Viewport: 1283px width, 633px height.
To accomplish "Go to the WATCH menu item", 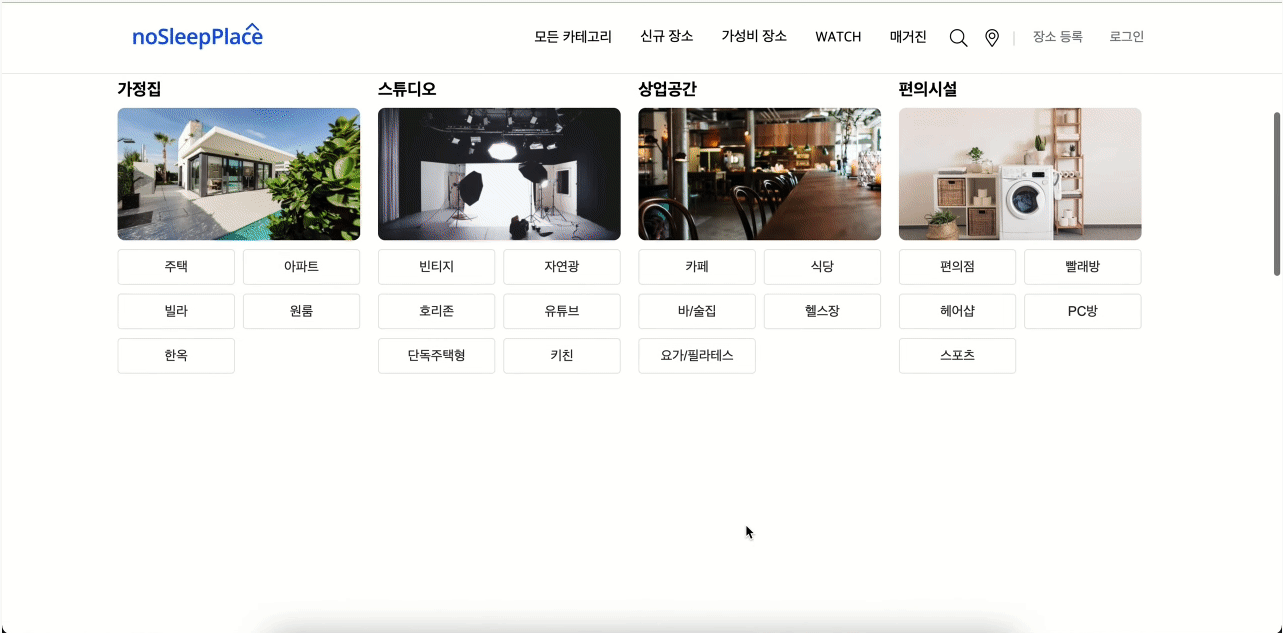I will tap(838, 37).
